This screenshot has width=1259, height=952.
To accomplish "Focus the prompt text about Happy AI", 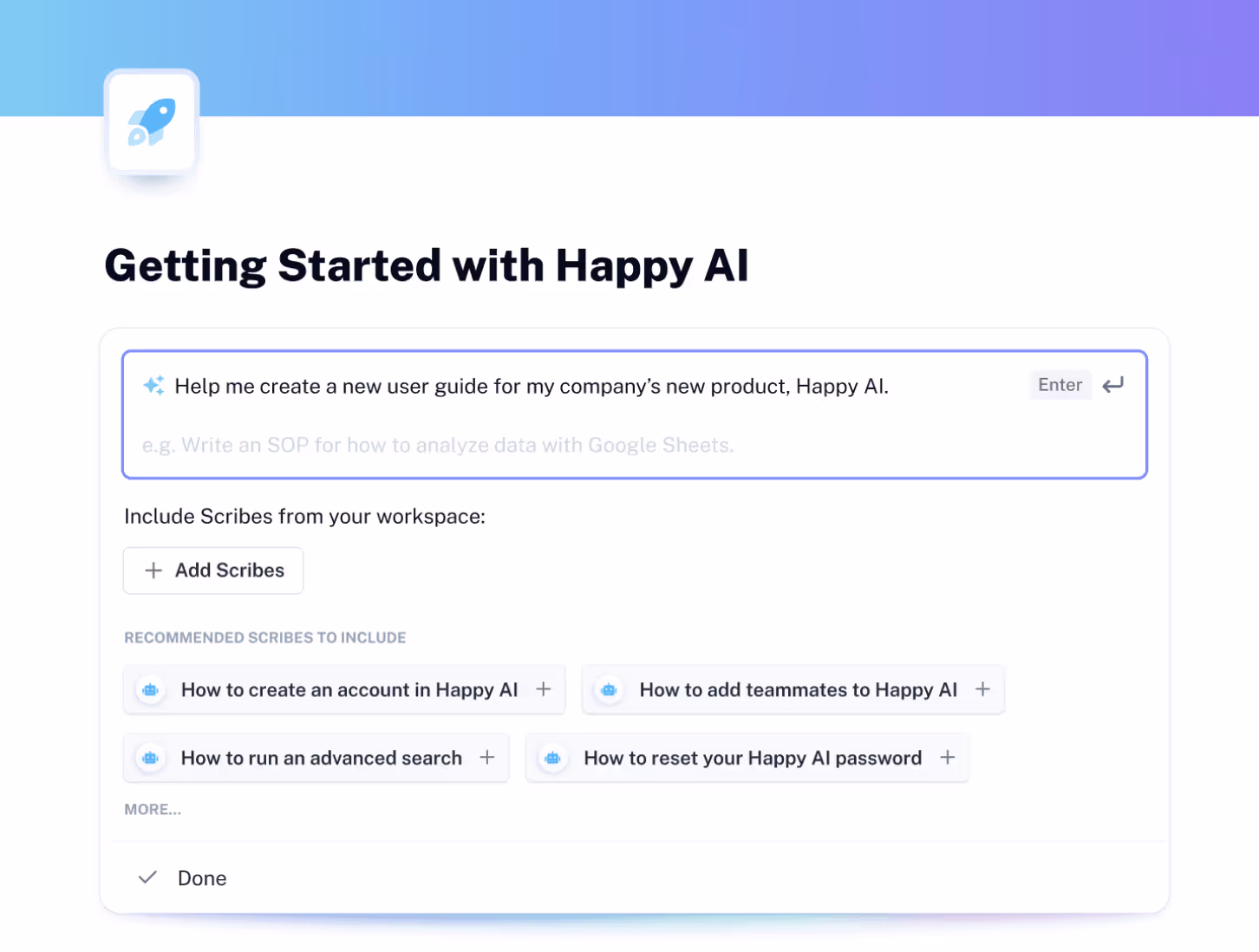I will coord(532,386).
